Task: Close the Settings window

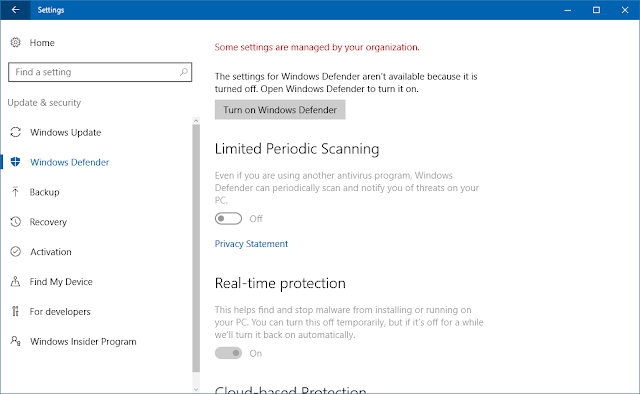Action: pyautogui.click(x=625, y=10)
